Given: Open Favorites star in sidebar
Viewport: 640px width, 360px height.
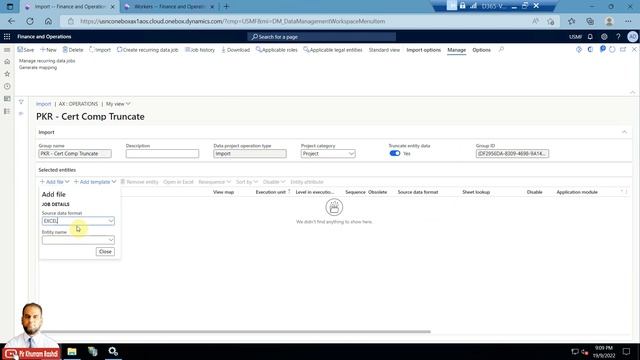Looking at the screenshot, I should point(7,74).
